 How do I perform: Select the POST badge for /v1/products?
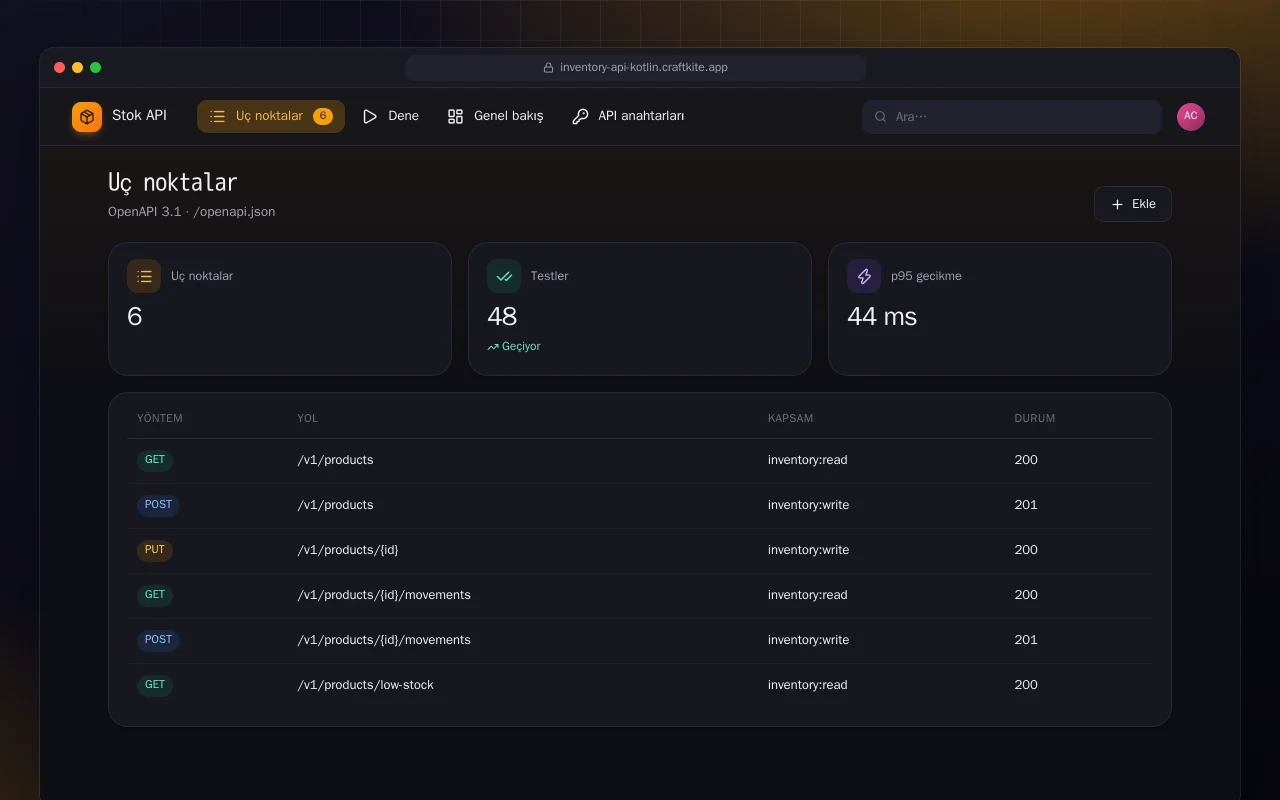pyautogui.click(x=158, y=505)
